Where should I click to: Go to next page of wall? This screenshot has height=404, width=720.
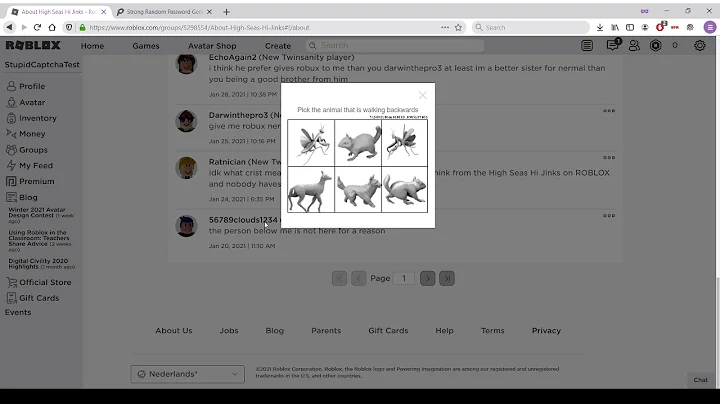[x=428, y=278]
